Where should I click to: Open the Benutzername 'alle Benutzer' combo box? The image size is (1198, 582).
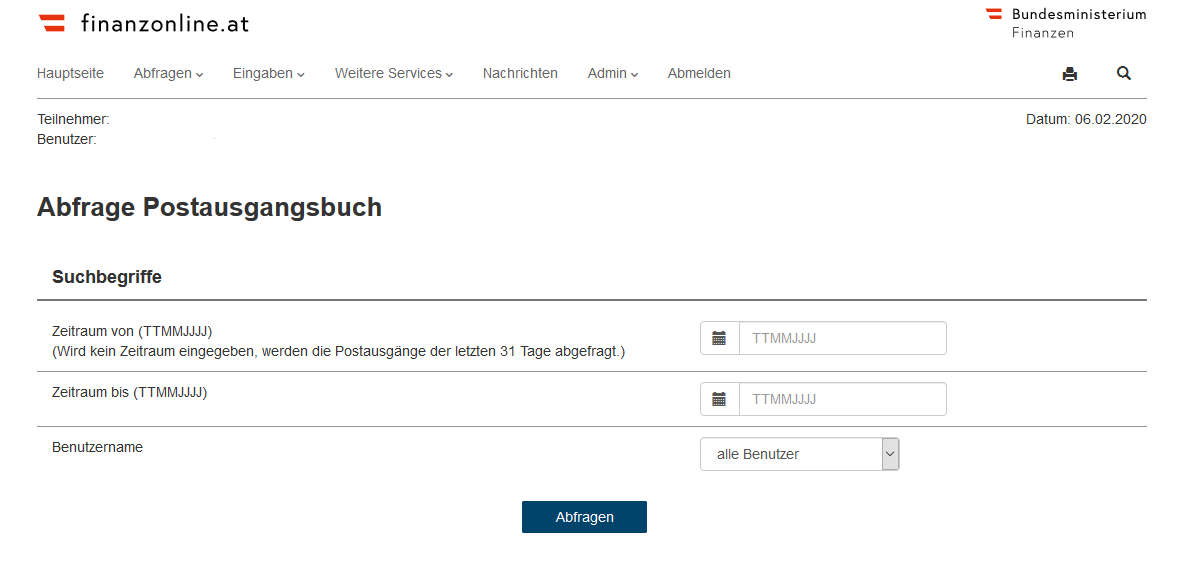pos(799,454)
